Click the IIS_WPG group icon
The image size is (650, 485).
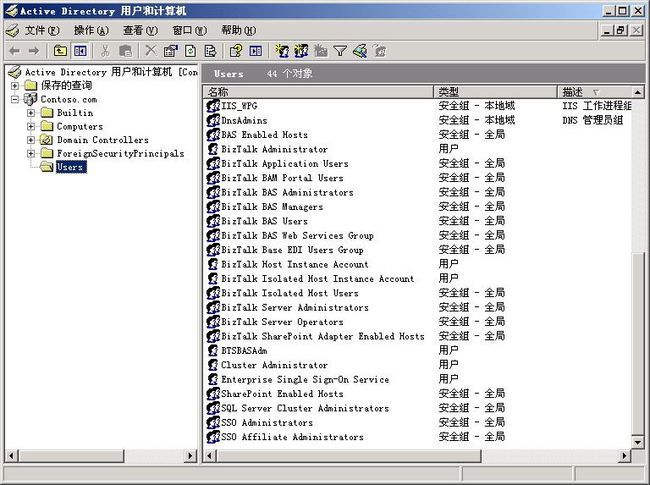[x=213, y=106]
